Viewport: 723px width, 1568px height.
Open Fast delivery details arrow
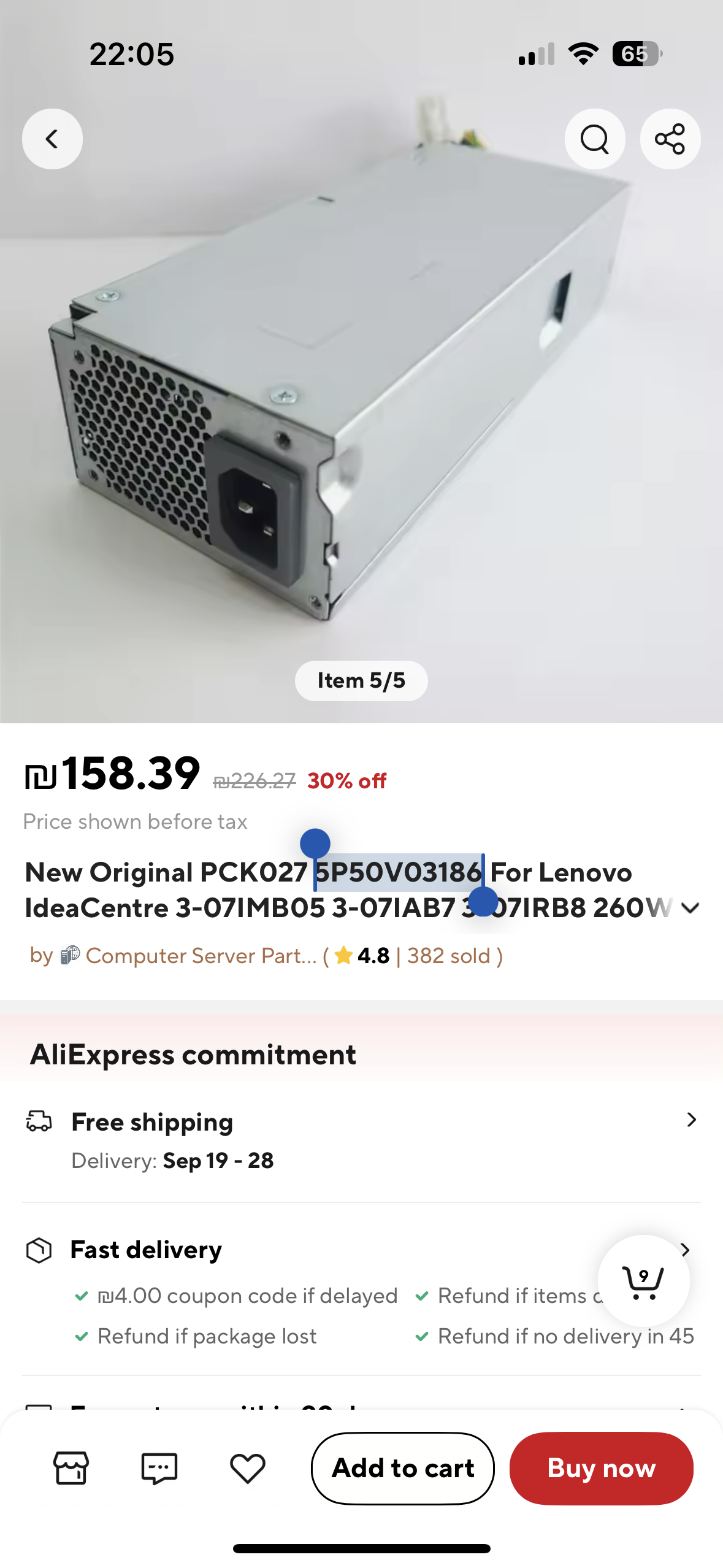pyautogui.click(x=686, y=1249)
